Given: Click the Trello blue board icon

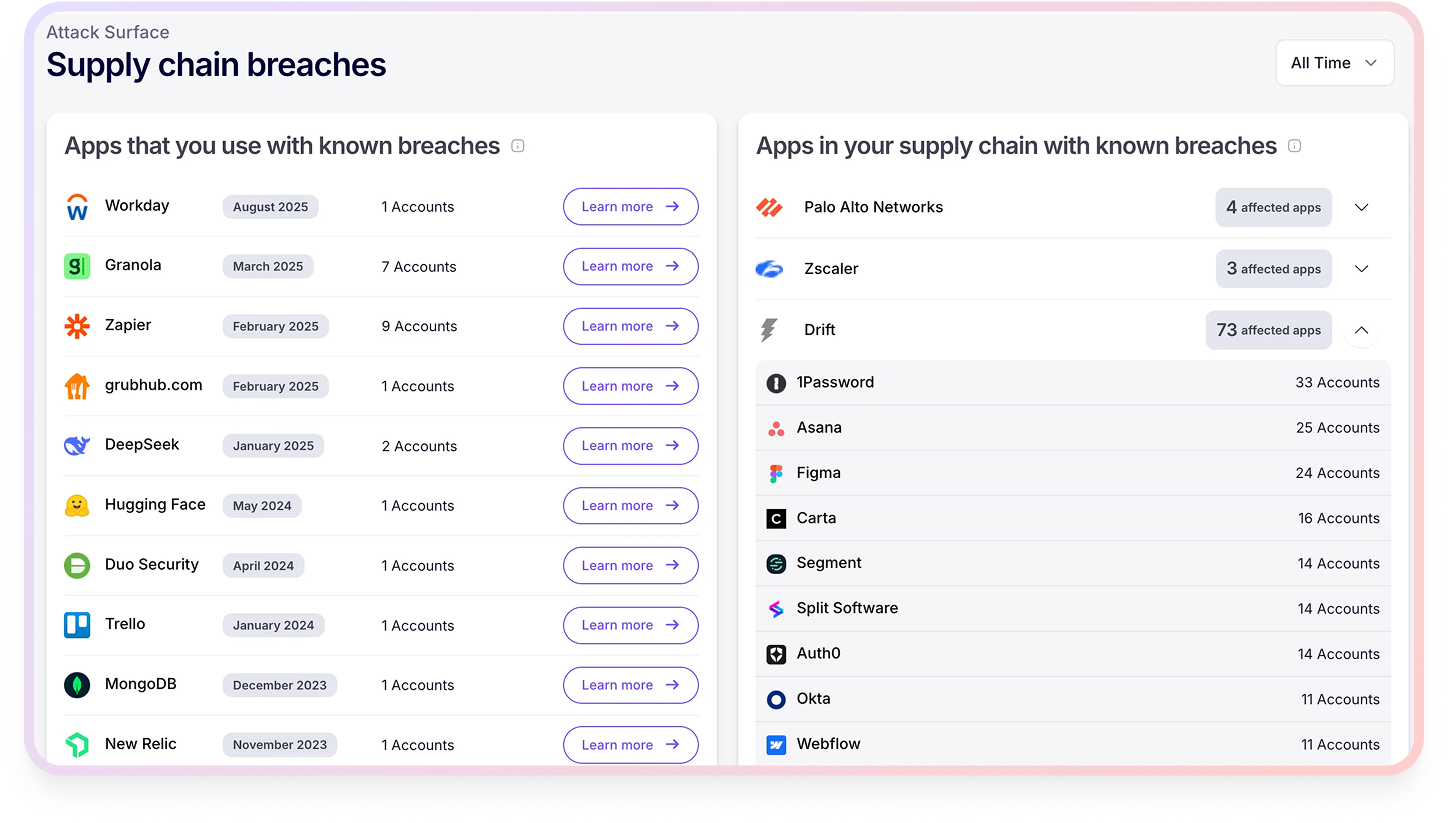Looking at the screenshot, I should tap(77, 625).
